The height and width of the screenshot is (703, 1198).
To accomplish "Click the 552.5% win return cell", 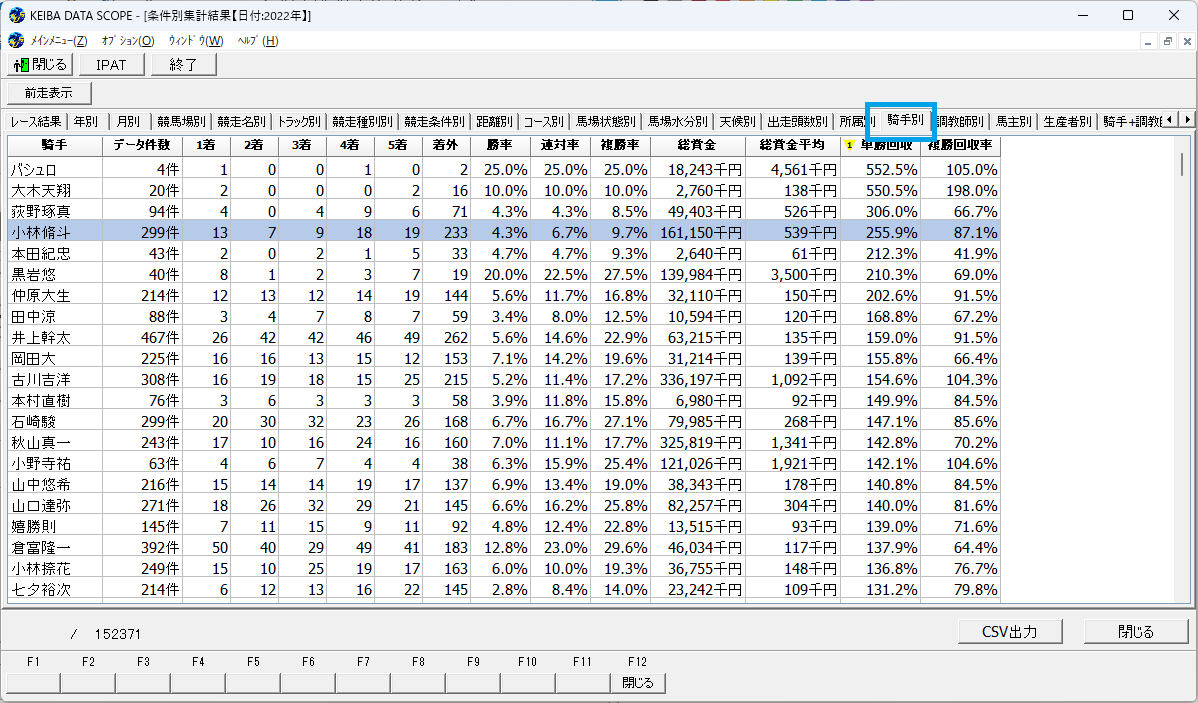I will 880,170.
